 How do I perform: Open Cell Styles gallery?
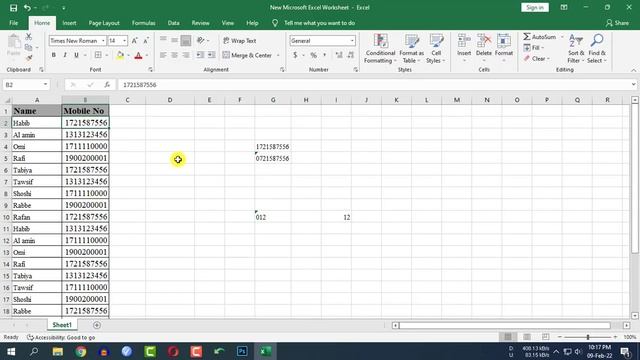click(x=436, y=49)
